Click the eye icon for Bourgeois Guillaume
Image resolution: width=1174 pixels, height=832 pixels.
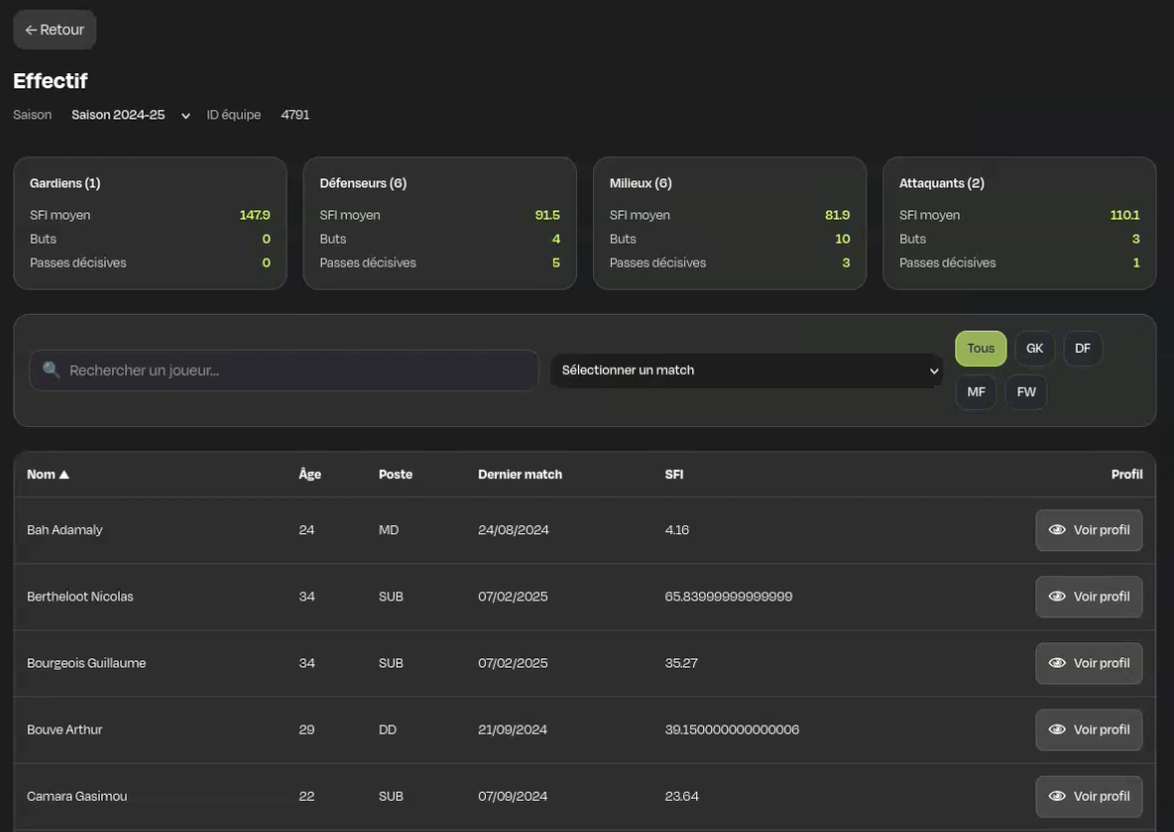click(x=1056, y=663)
